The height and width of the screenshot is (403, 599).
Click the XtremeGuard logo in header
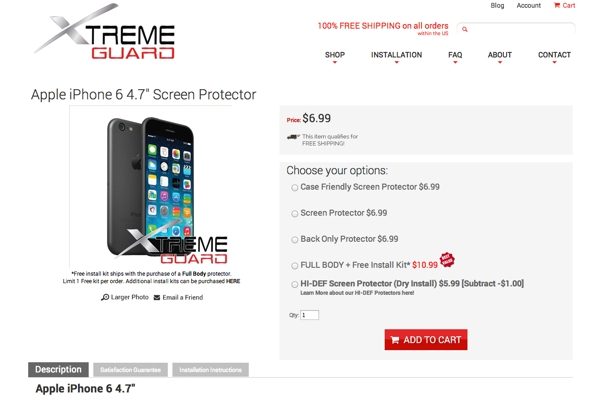click(x=104, y=31)
